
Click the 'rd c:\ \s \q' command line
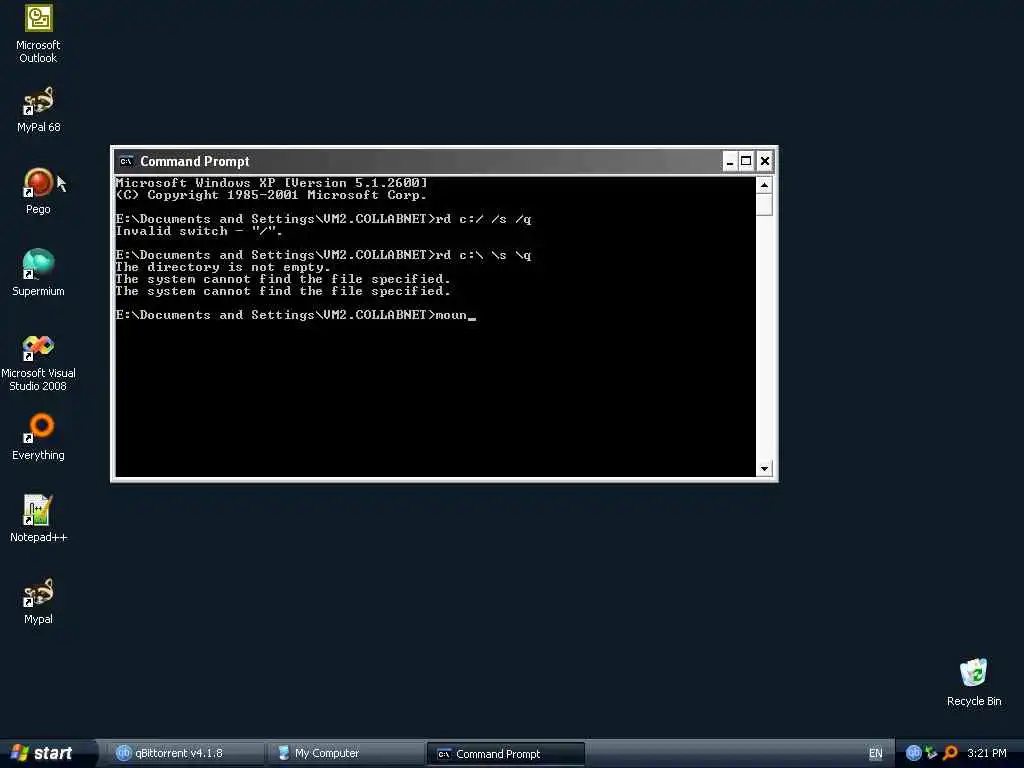coord(323,255)
